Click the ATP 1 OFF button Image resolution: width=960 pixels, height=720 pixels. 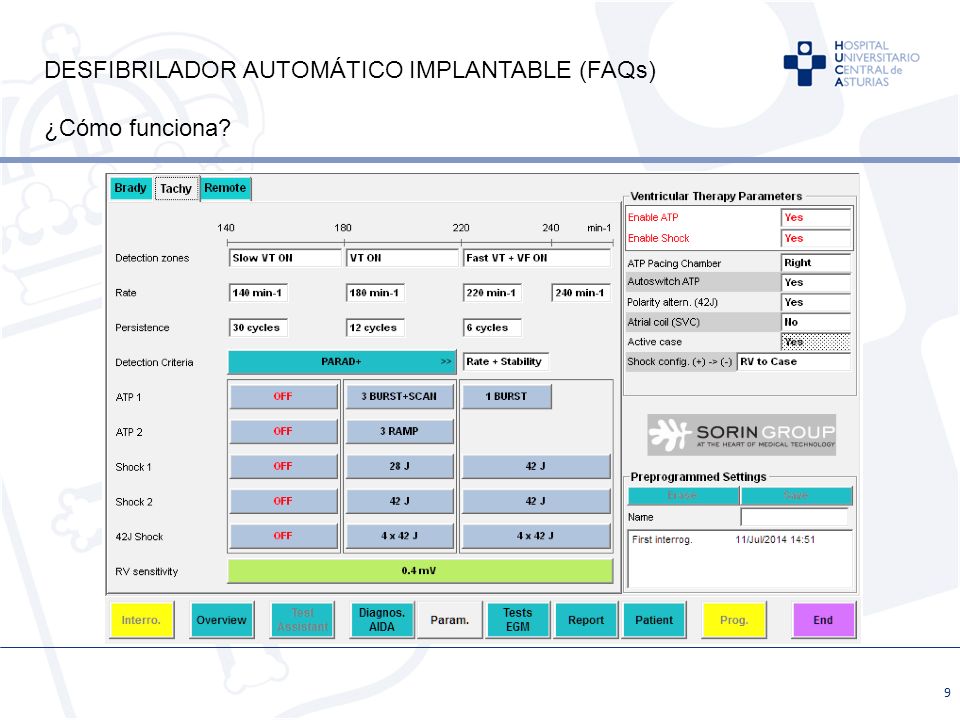pos(283,396)
